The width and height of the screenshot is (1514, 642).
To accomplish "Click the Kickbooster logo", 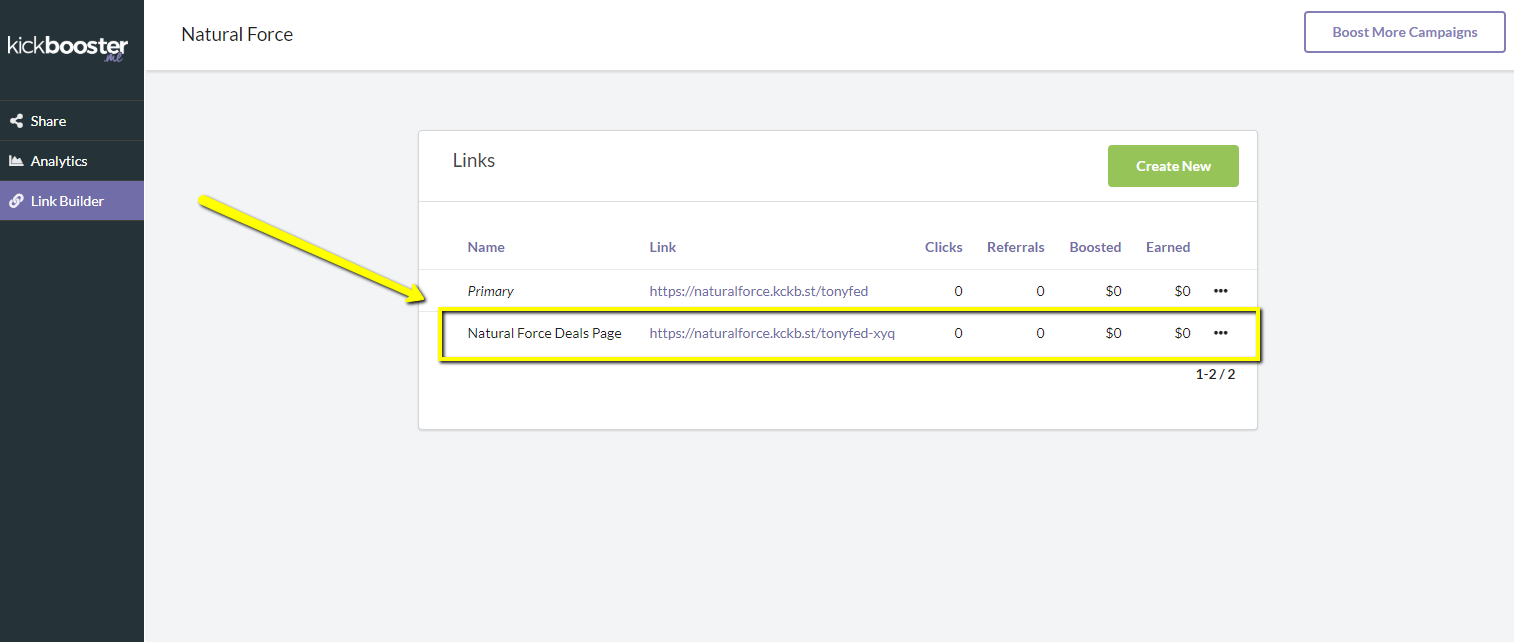I will click(x=68, y=48).
